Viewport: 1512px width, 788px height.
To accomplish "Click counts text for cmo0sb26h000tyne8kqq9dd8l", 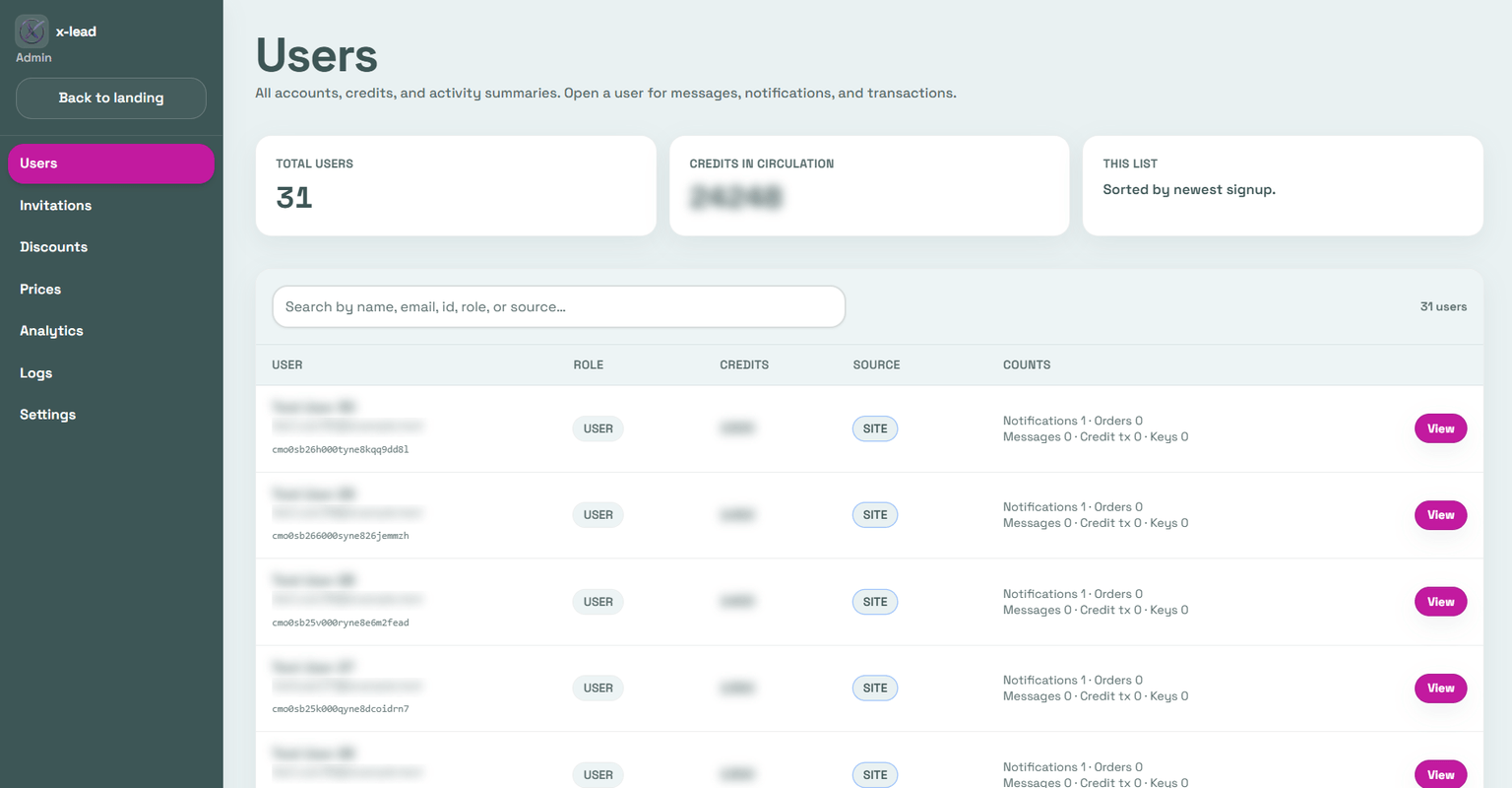I will click(1096, 428).
